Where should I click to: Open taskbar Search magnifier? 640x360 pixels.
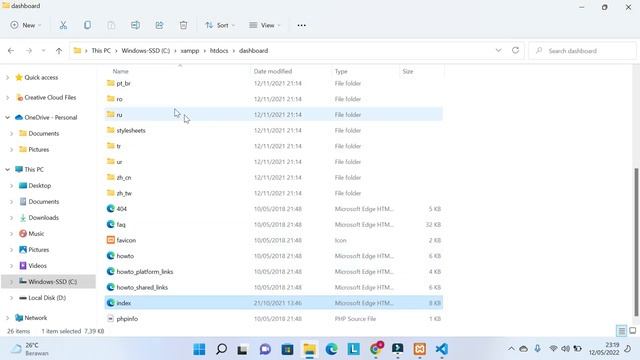[221, 349]
